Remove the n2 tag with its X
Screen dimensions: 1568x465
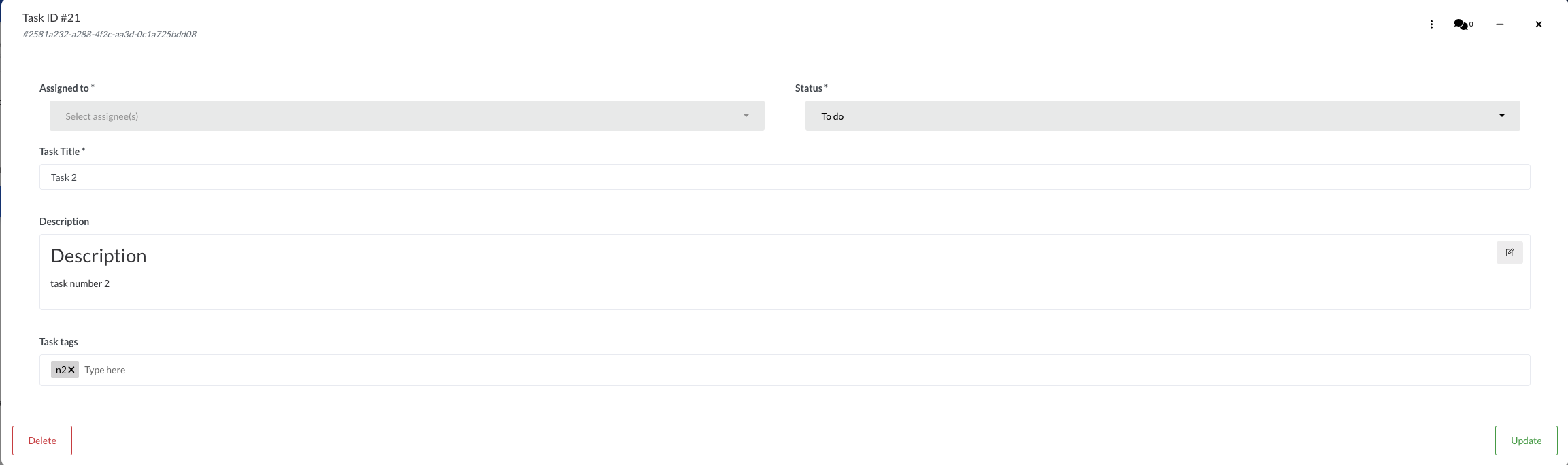point(71,370)
